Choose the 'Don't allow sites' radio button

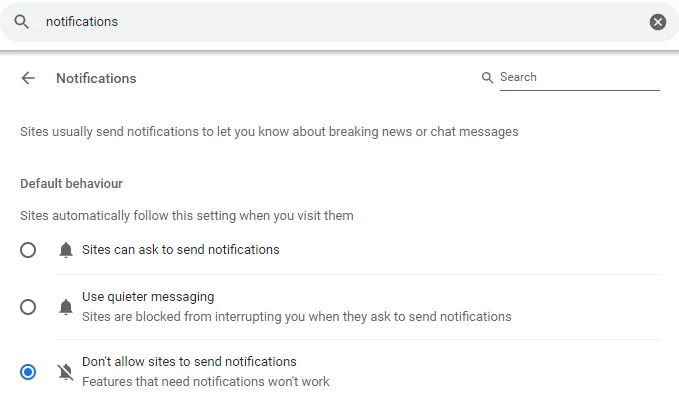coord(28,372)
